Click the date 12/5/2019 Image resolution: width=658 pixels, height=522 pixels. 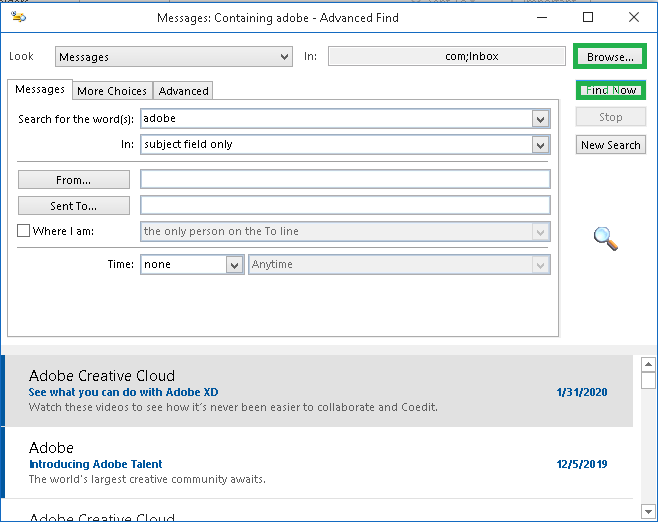(x=582, y=464)
